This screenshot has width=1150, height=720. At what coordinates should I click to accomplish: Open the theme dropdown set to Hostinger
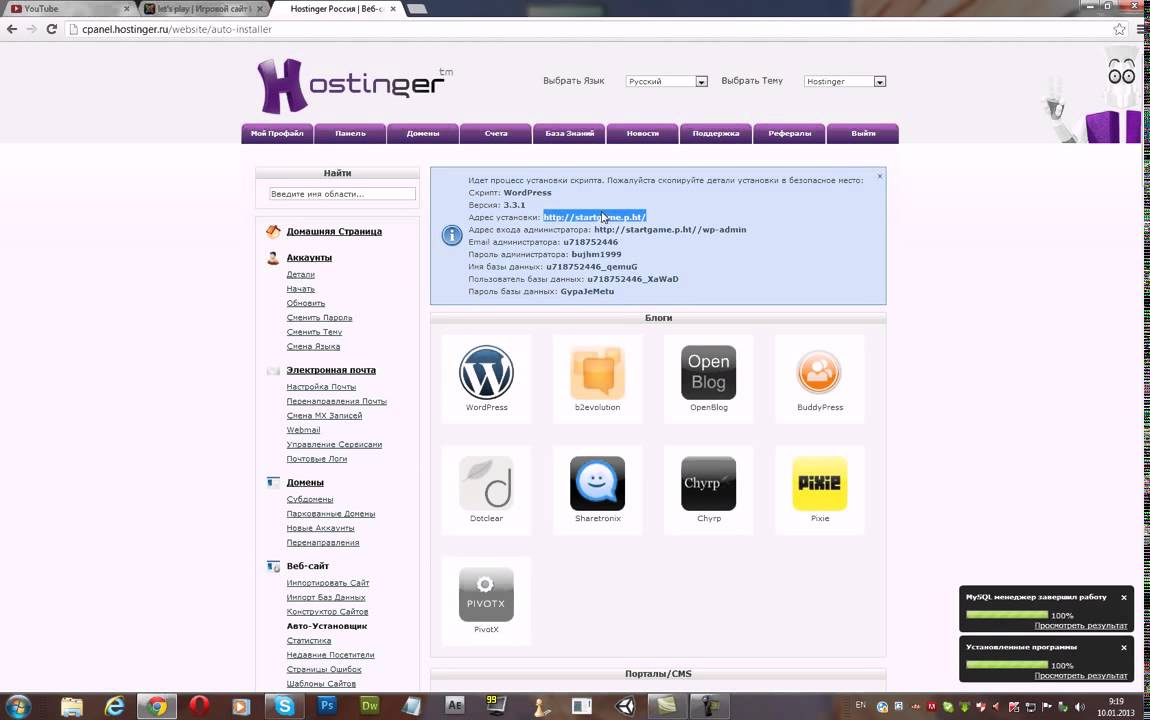[x=845, y=81]
